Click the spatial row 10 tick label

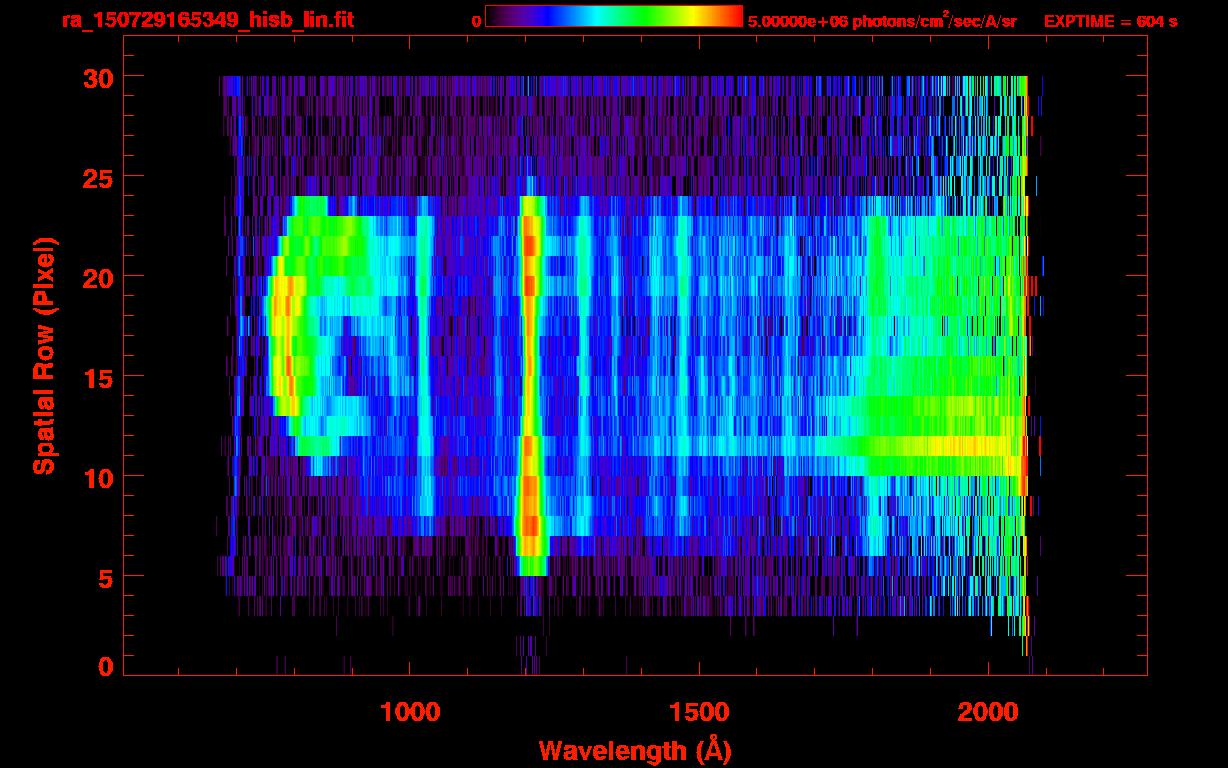tap(97, 477)
